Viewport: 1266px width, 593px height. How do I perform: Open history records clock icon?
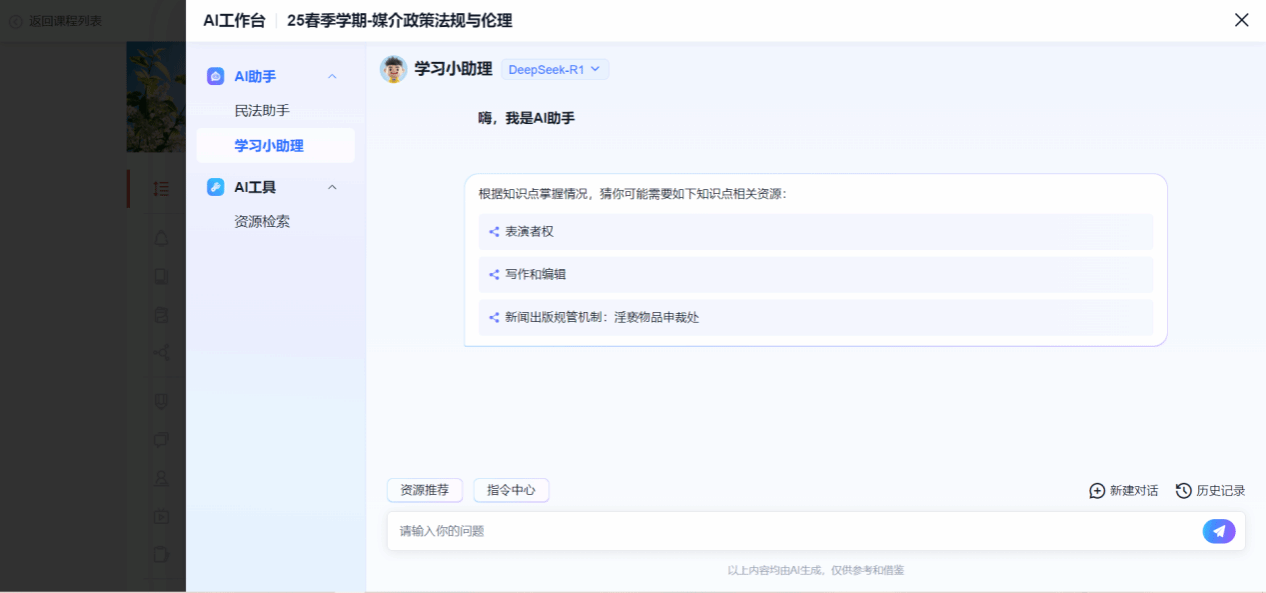tap(1184, 491)
